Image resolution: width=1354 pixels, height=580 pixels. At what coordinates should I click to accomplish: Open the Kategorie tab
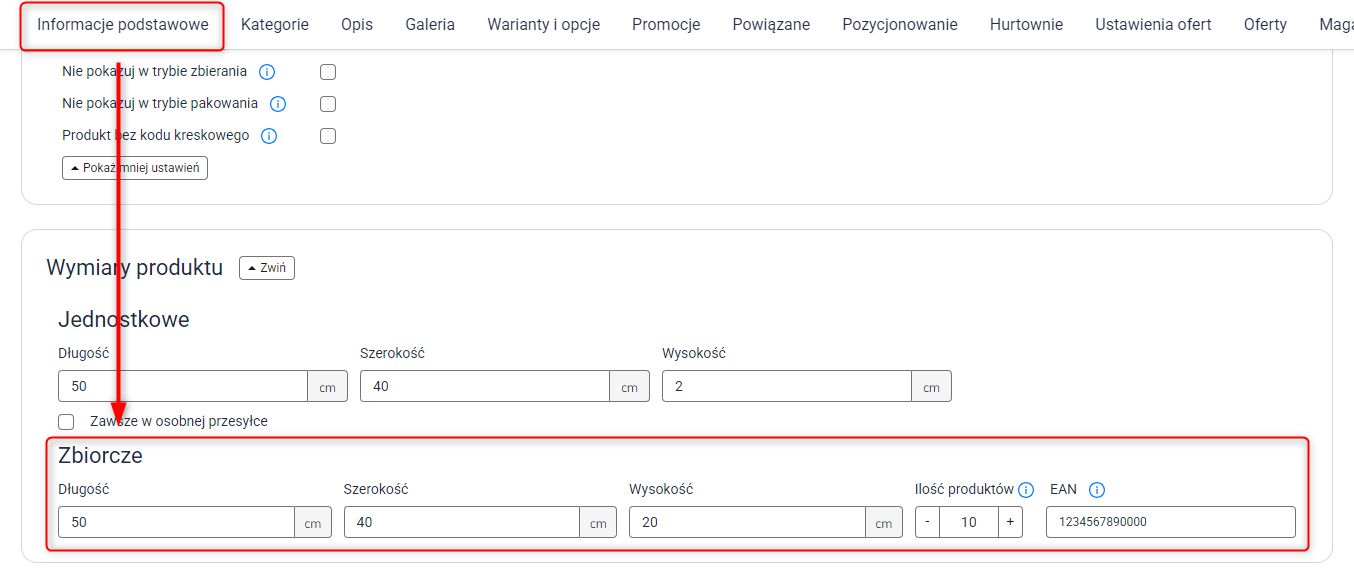275,25
